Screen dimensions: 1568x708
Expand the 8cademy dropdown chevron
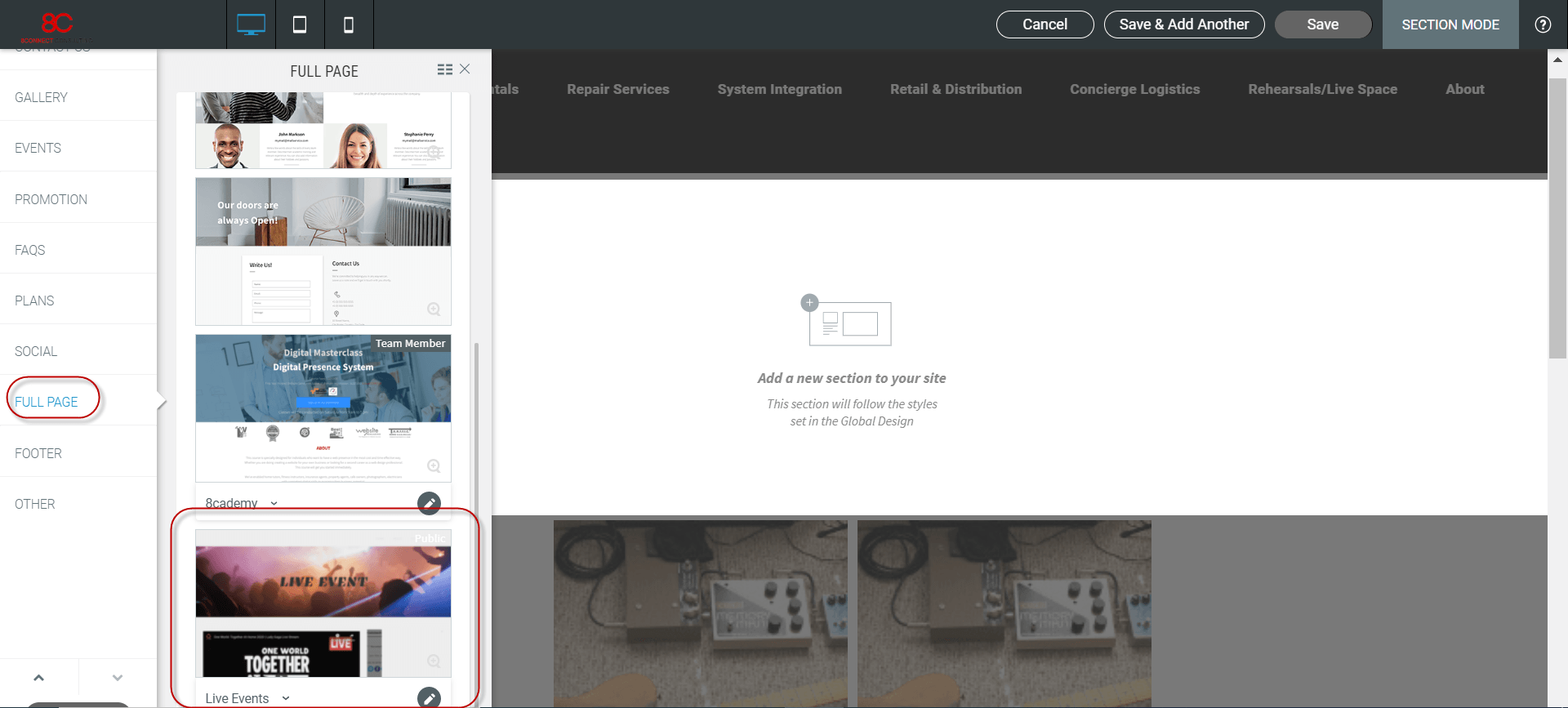click(x=274, y=504)
